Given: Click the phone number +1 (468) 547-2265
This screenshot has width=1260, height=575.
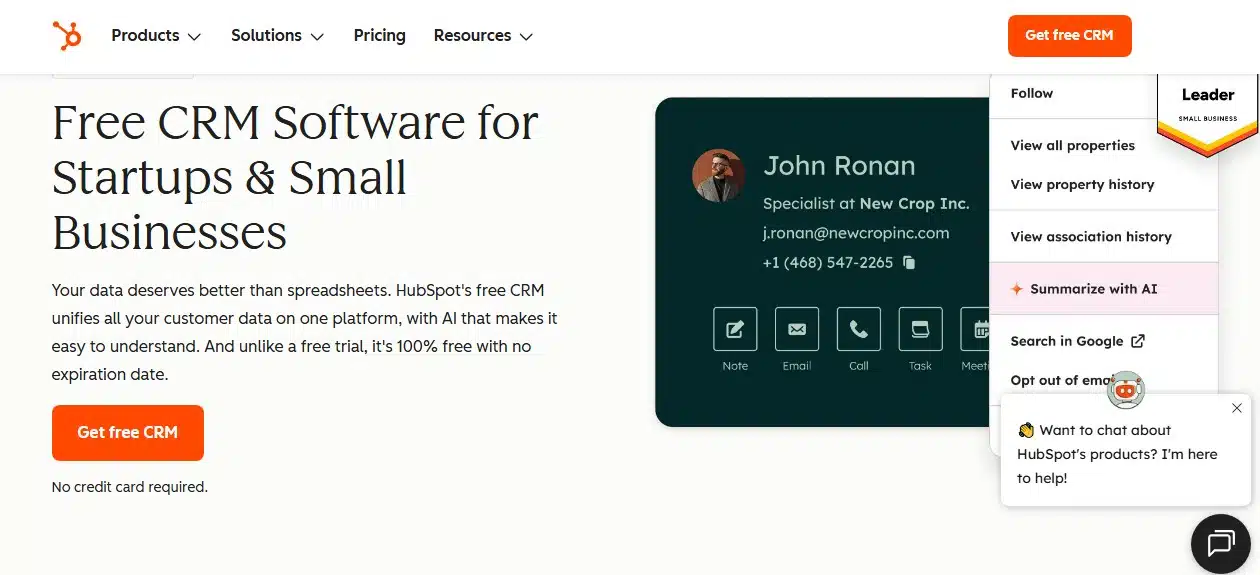Looking at the screenshot, I should point(828,263).
